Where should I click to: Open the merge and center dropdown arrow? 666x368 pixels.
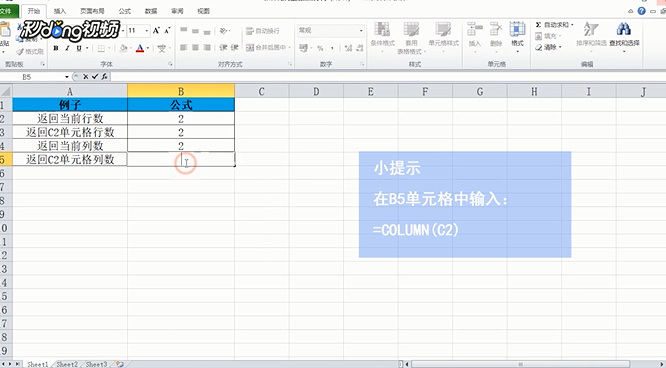click(x=289, y=48)
